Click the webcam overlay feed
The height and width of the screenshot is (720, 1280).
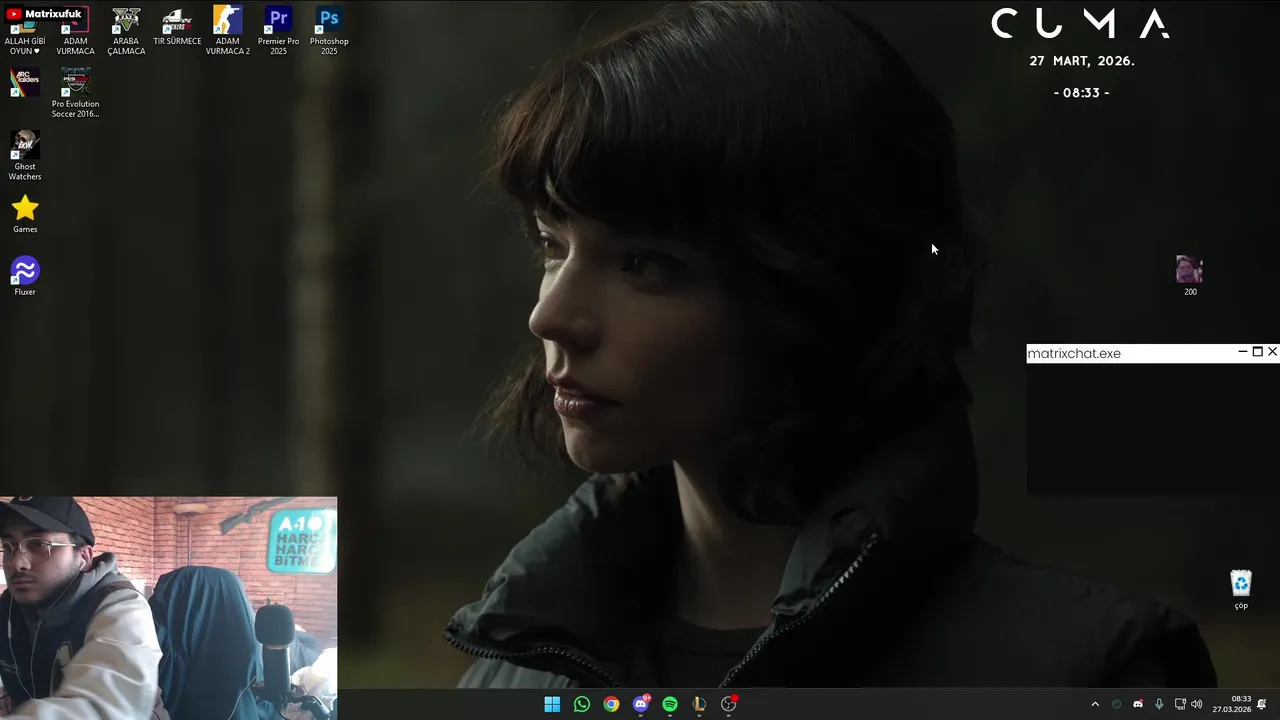point(168,608)
